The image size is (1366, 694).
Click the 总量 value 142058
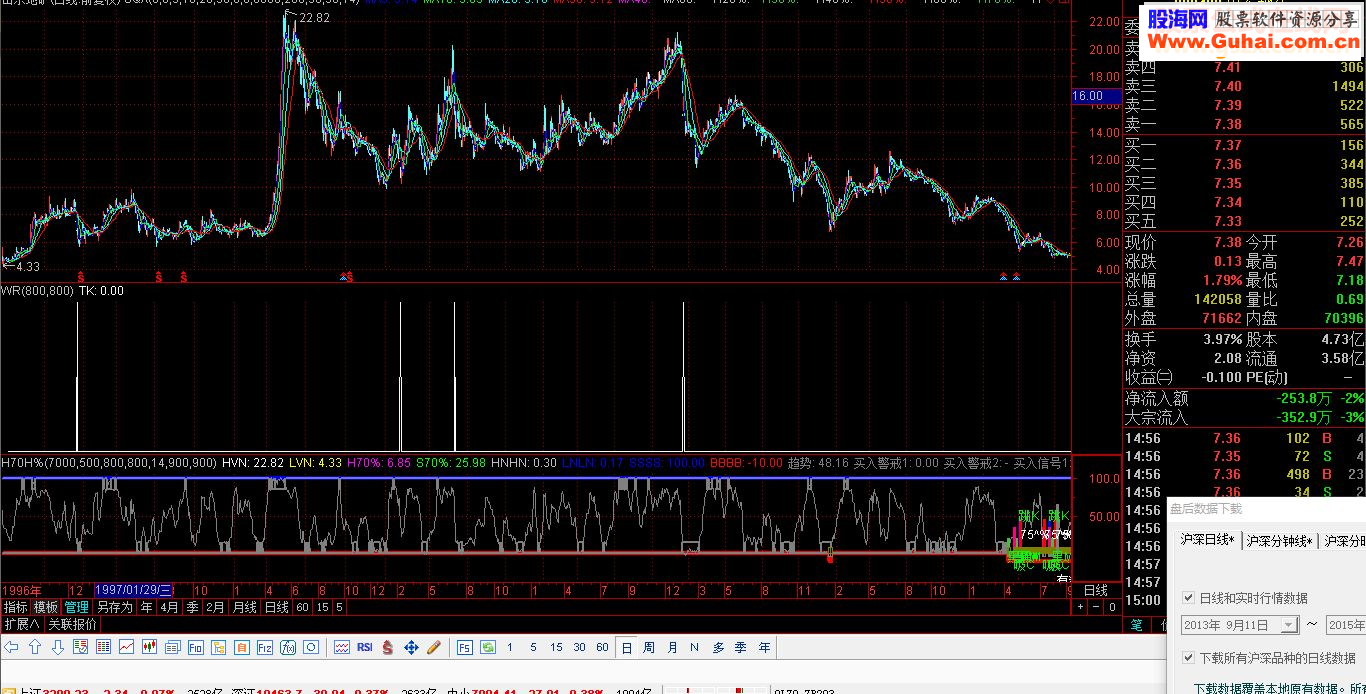coord(1217,299)
